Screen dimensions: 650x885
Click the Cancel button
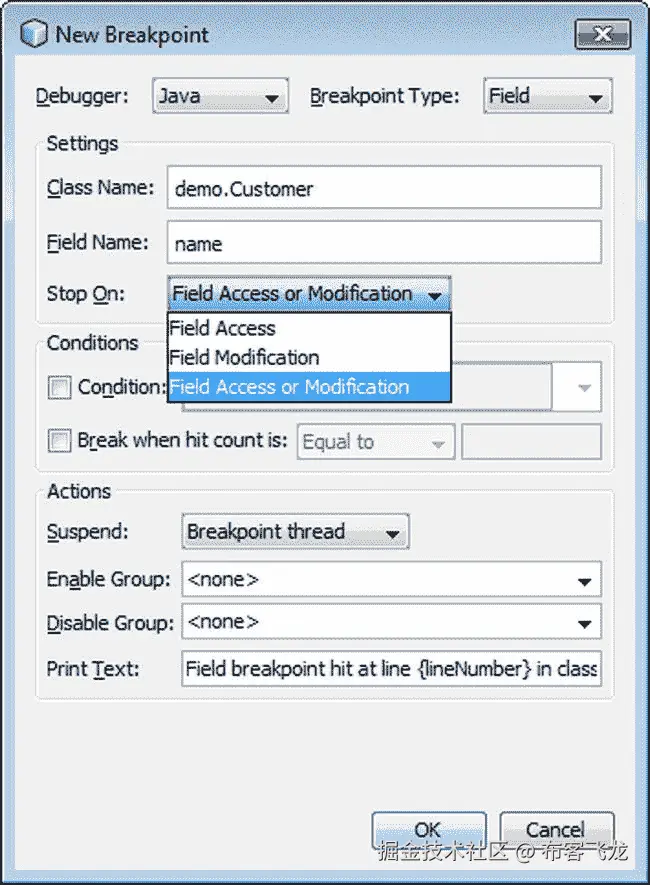coord(556,830)
